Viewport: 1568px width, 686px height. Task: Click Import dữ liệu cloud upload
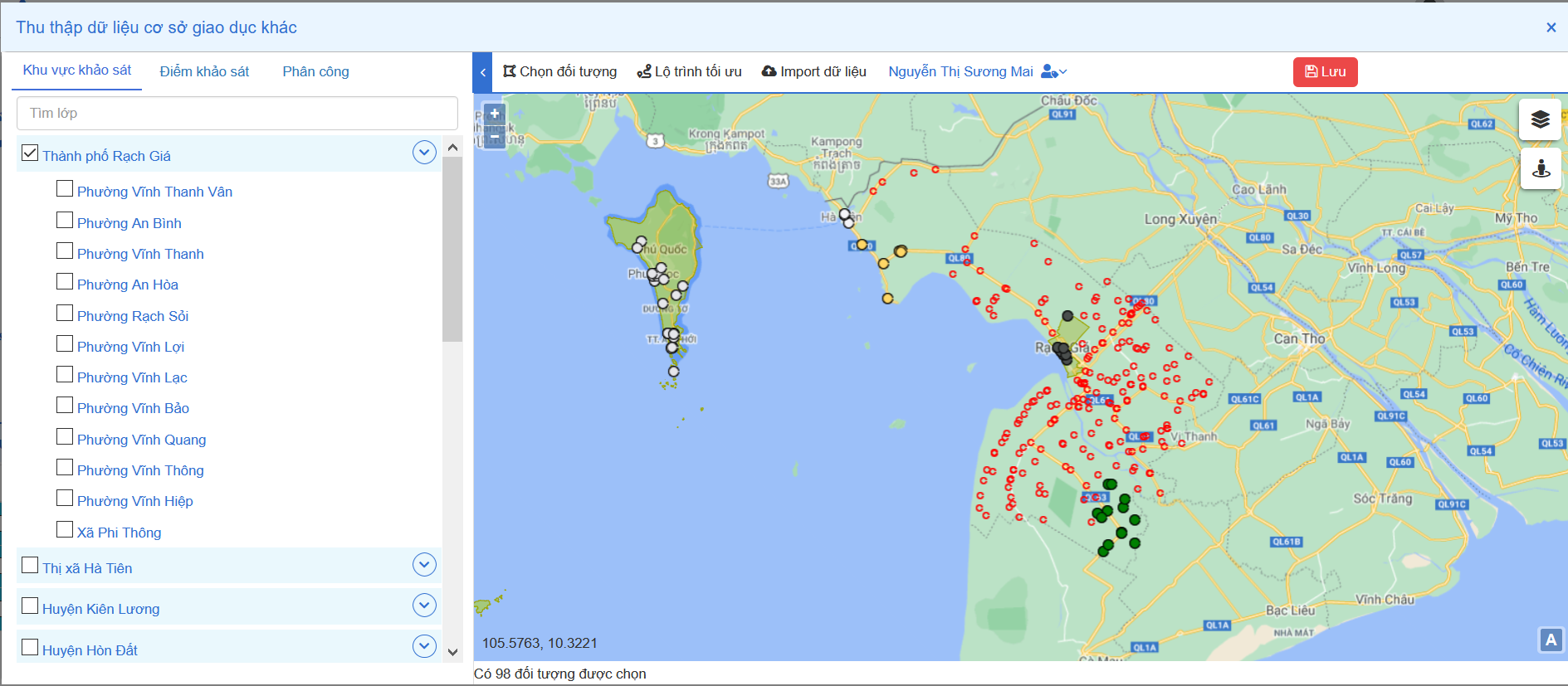[813, 72]
